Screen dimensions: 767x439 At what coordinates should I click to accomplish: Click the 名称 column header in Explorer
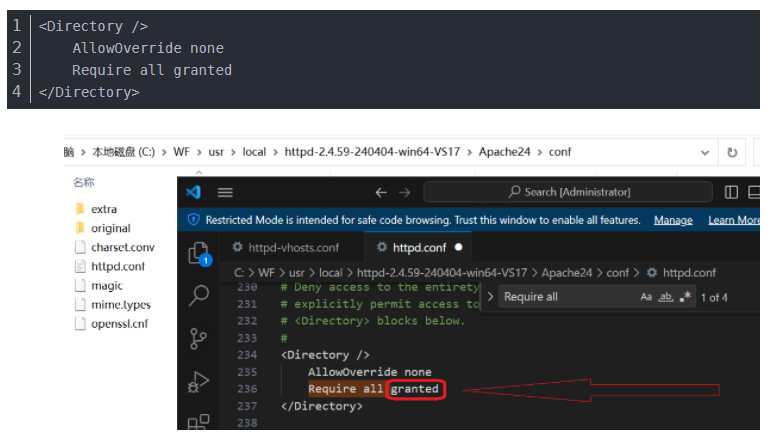pos(84,183)
